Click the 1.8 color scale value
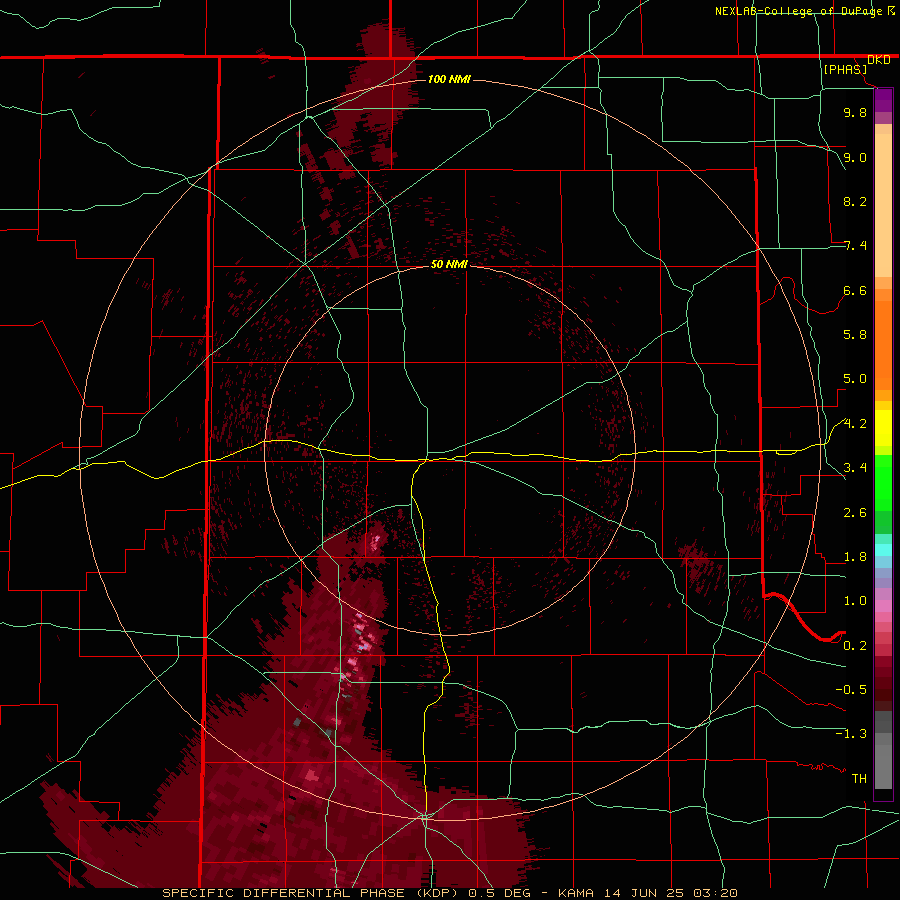Screen dimensions: 900x900 click(x=855, y=557)
